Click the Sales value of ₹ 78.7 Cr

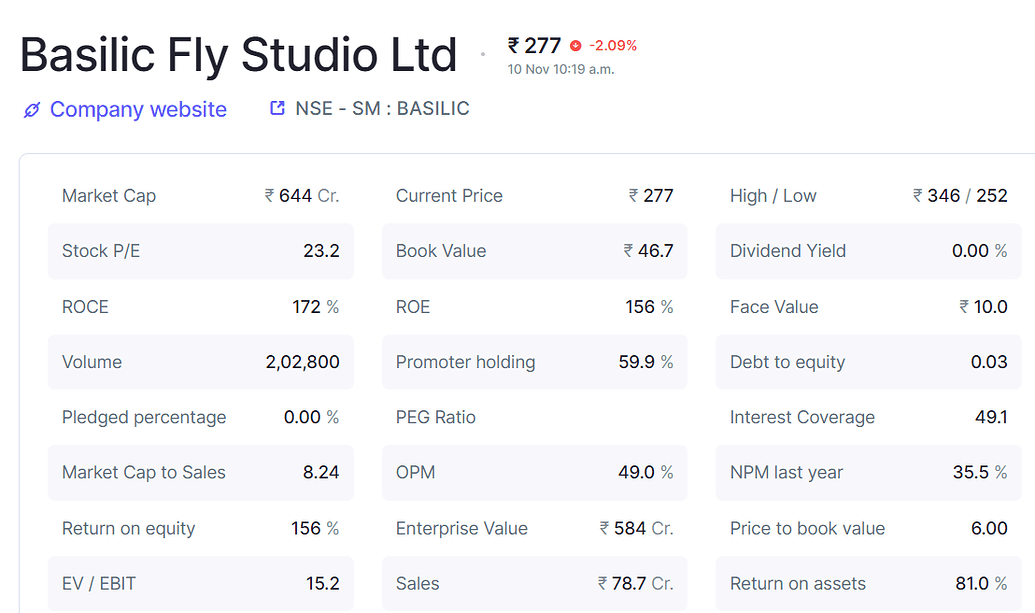tap(534, 583)
